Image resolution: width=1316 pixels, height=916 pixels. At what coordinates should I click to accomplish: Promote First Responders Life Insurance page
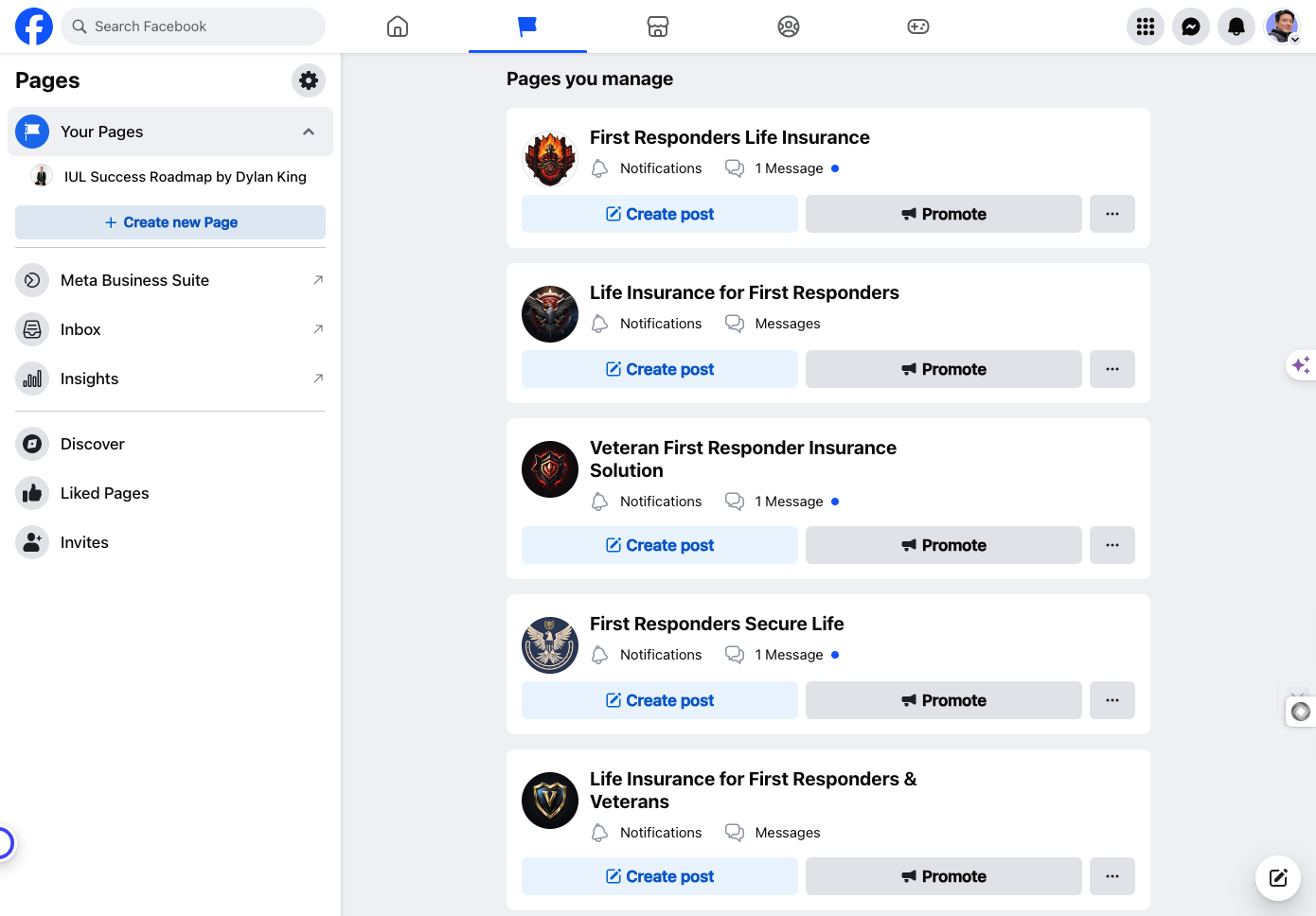944,214
